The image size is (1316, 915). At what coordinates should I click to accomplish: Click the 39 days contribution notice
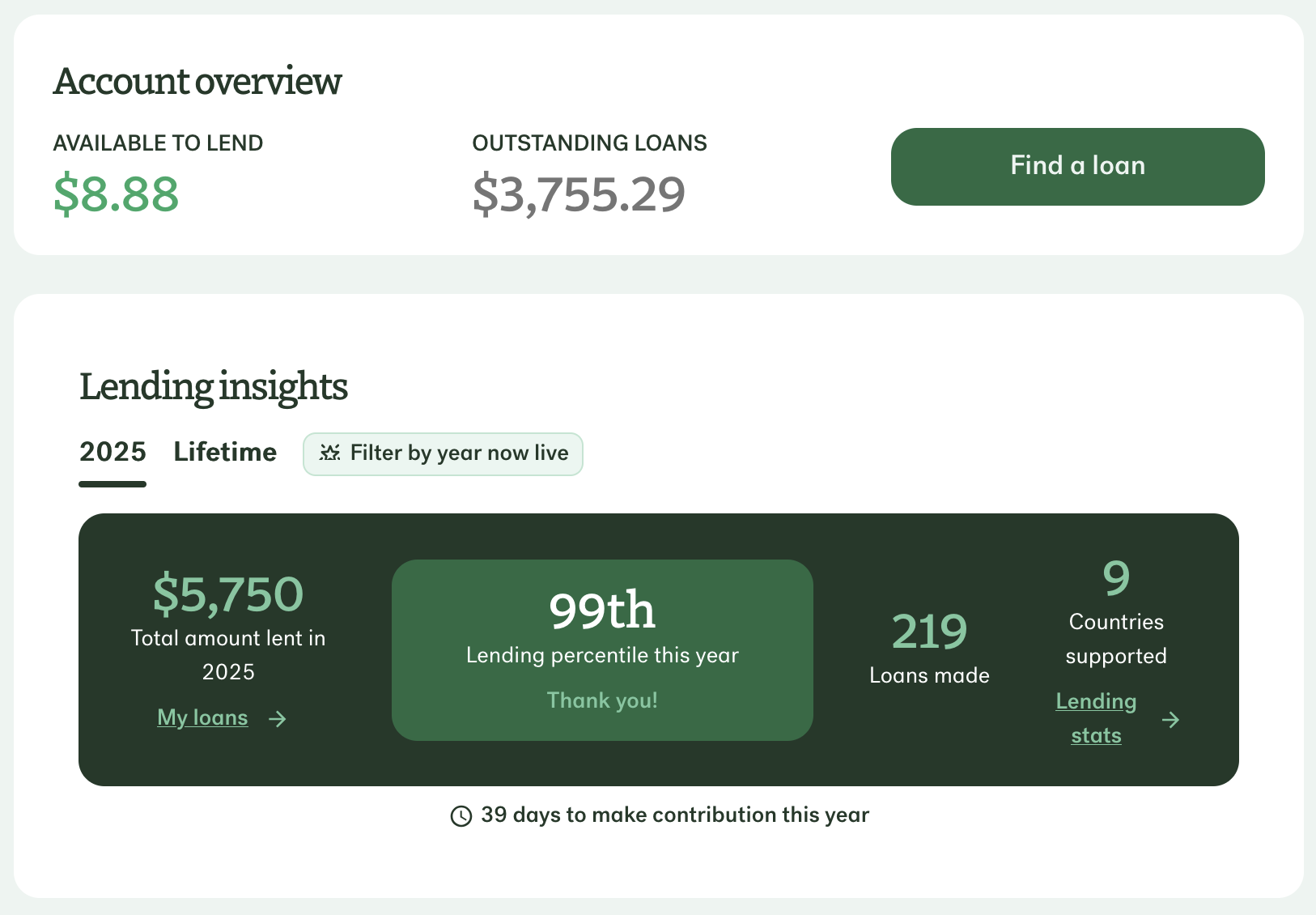click(x=674, y=815)
